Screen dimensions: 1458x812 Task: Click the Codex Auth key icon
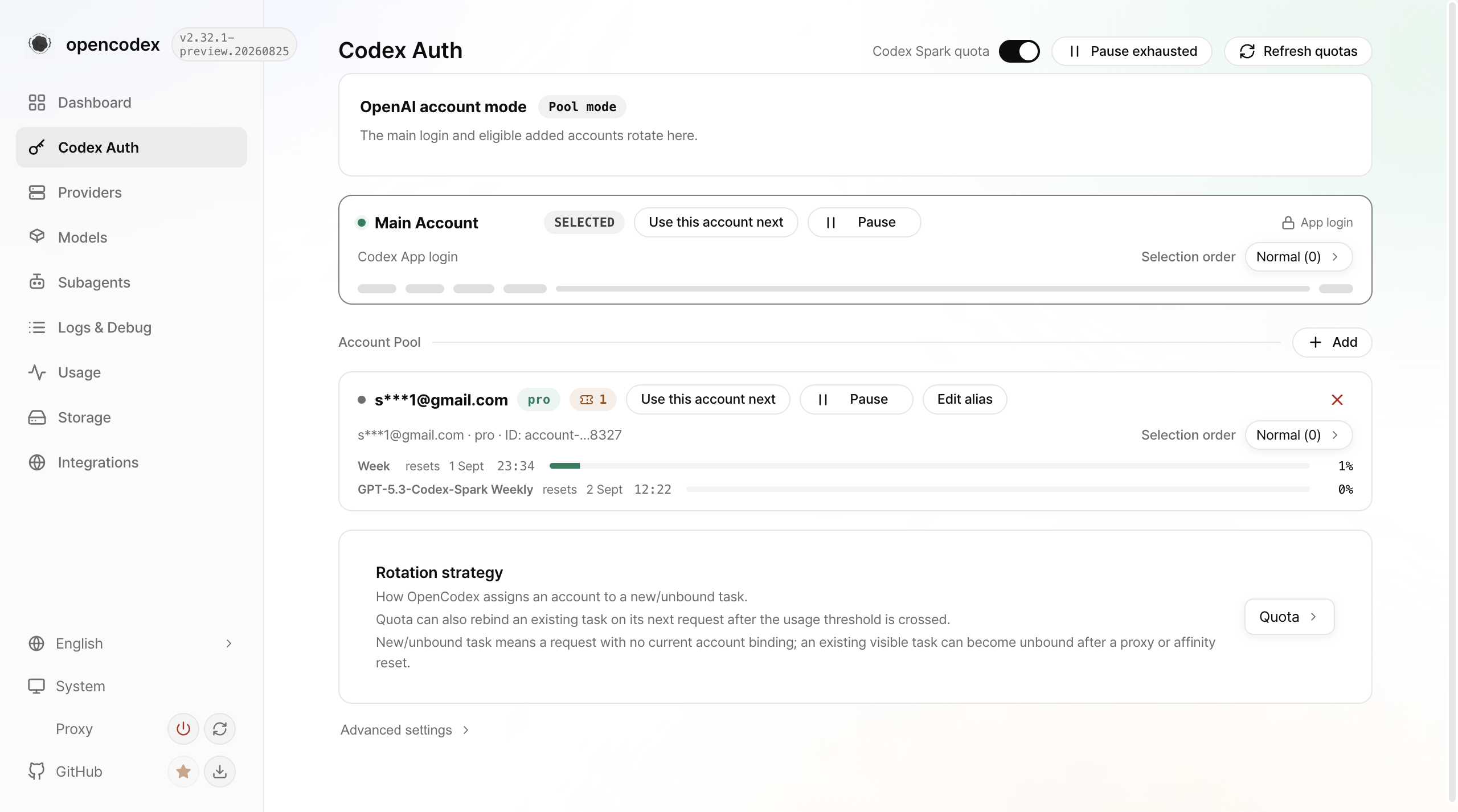37,147
